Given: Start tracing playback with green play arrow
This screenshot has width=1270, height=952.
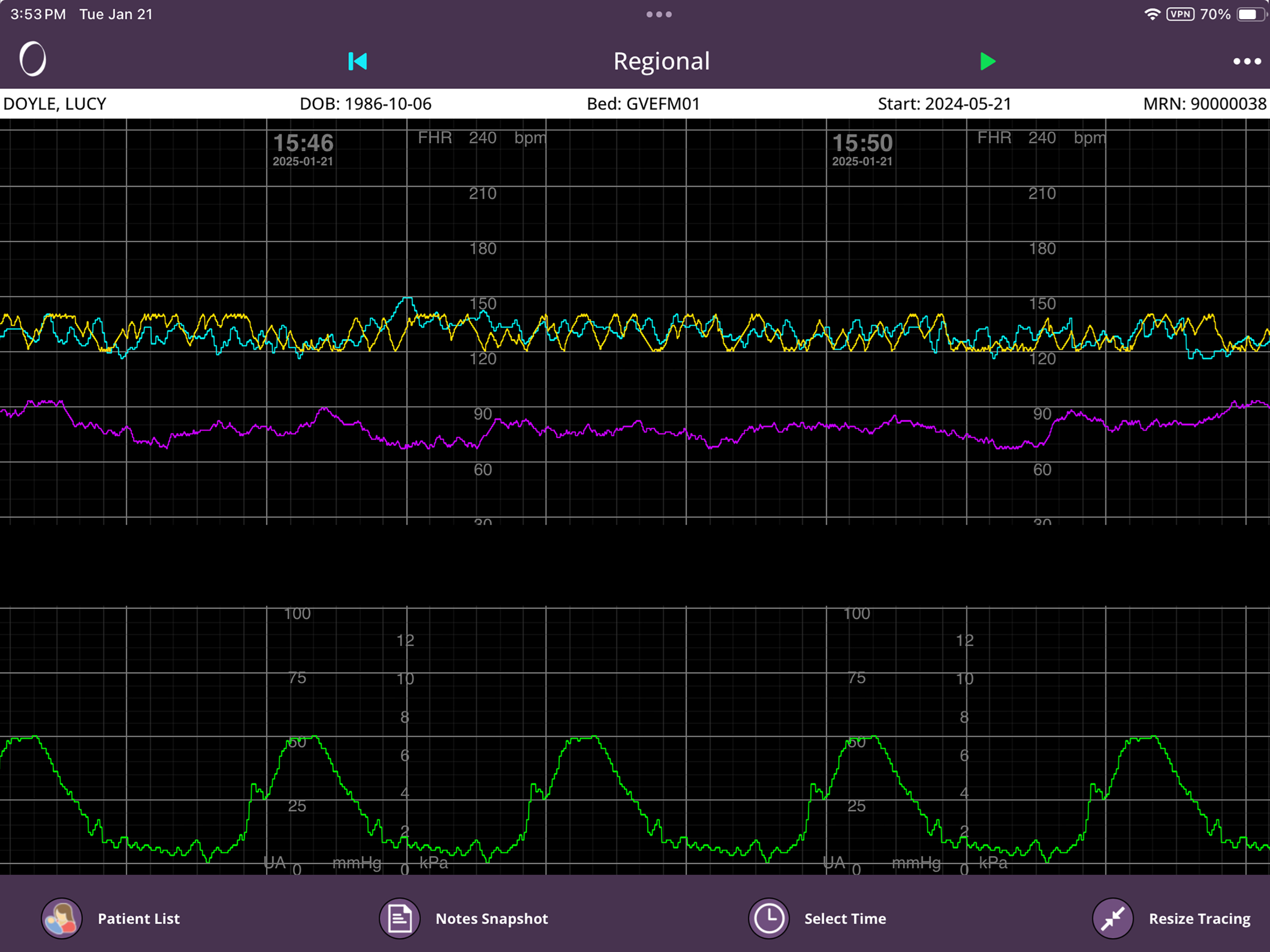Looking at the screenshot, I should coord(987,61).
